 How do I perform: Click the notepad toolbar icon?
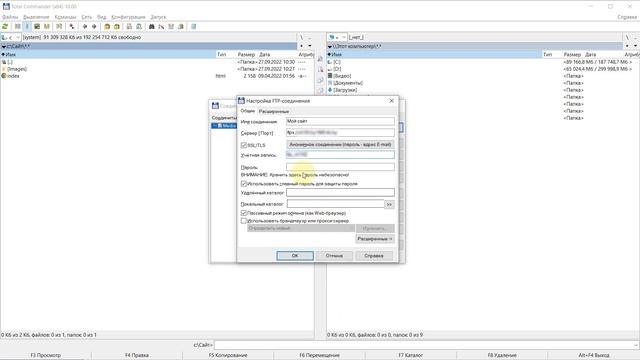click(193, 27)
